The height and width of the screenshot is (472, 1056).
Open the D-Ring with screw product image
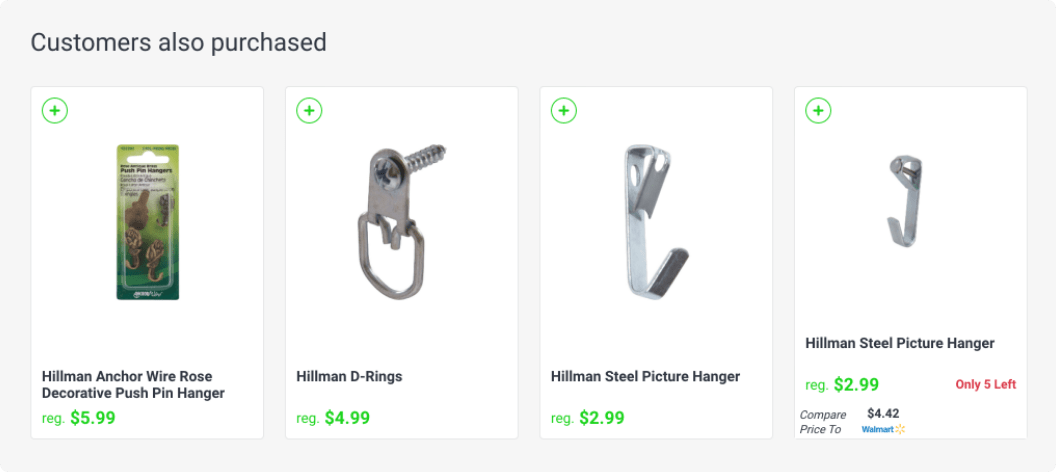[x=402, y=222]
